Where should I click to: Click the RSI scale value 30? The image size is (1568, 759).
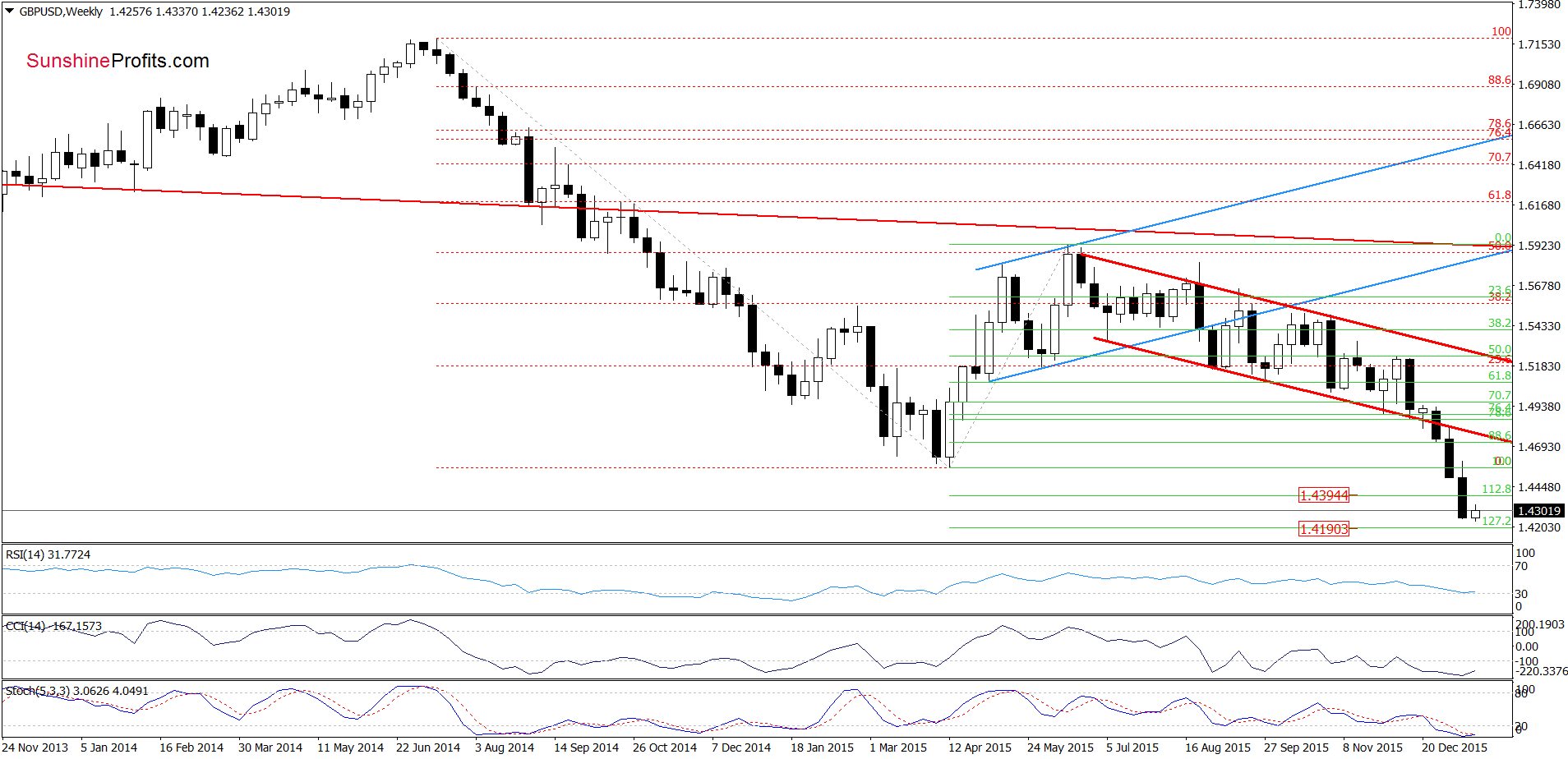tap(1521, 594)
